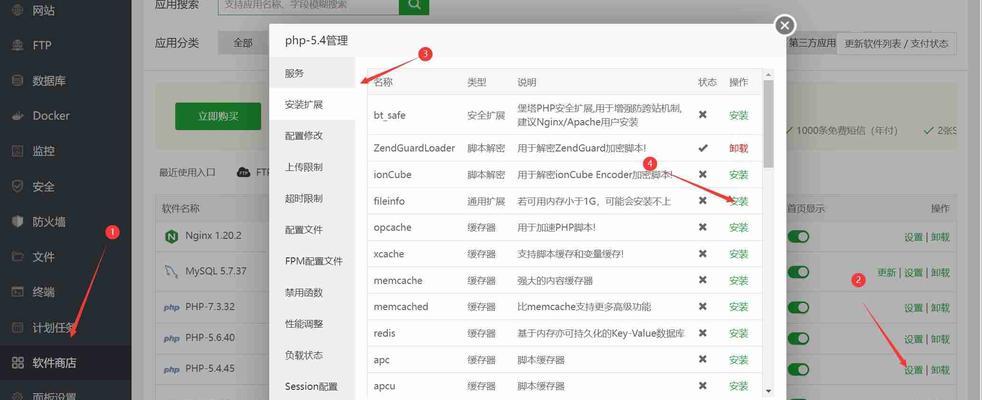
Task: Open 设置 for PHP-7.3.32 row
Action: click(913, 308)
